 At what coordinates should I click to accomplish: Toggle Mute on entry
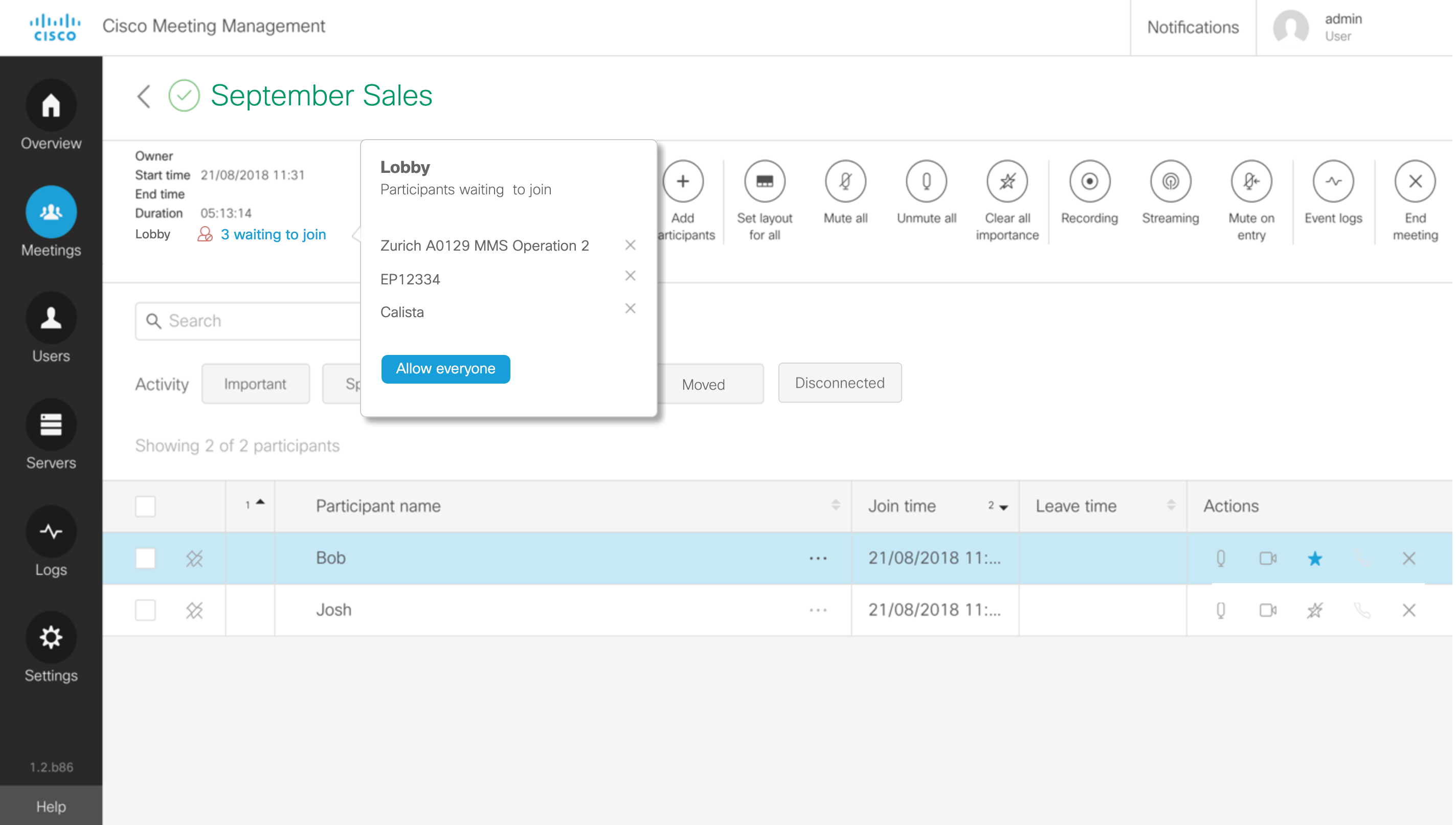pos(1251,182)
